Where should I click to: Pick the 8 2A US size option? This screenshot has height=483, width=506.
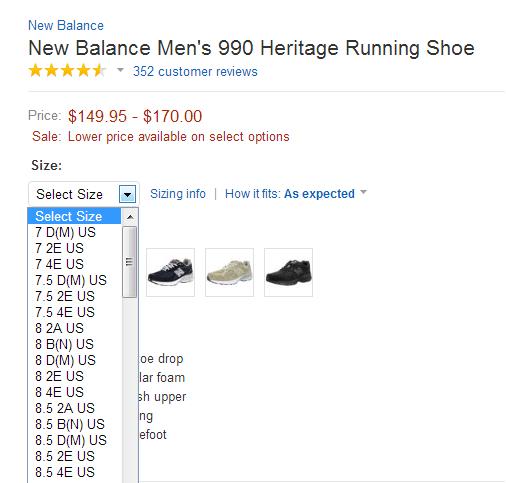coord(75,328)
